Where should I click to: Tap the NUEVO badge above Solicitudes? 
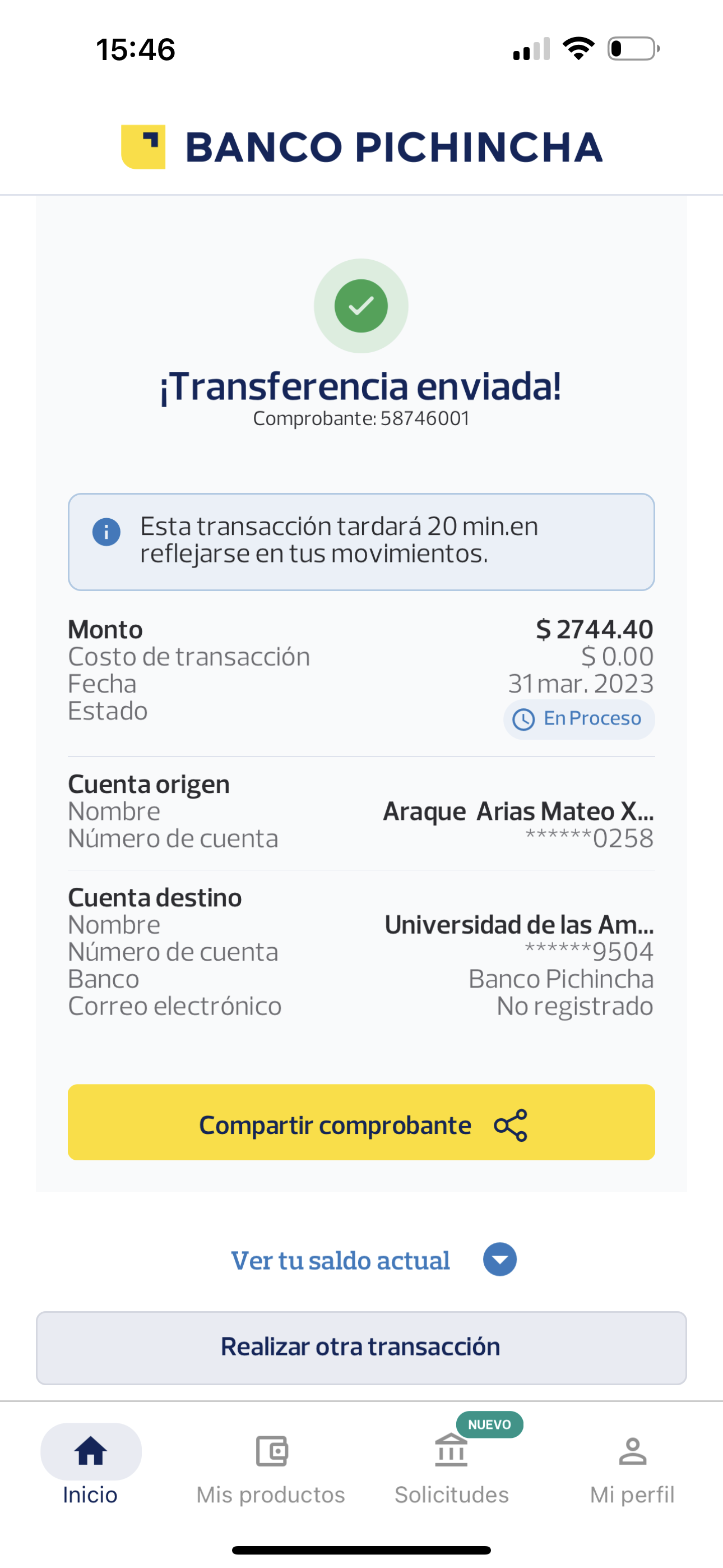tap(489, 1425)
